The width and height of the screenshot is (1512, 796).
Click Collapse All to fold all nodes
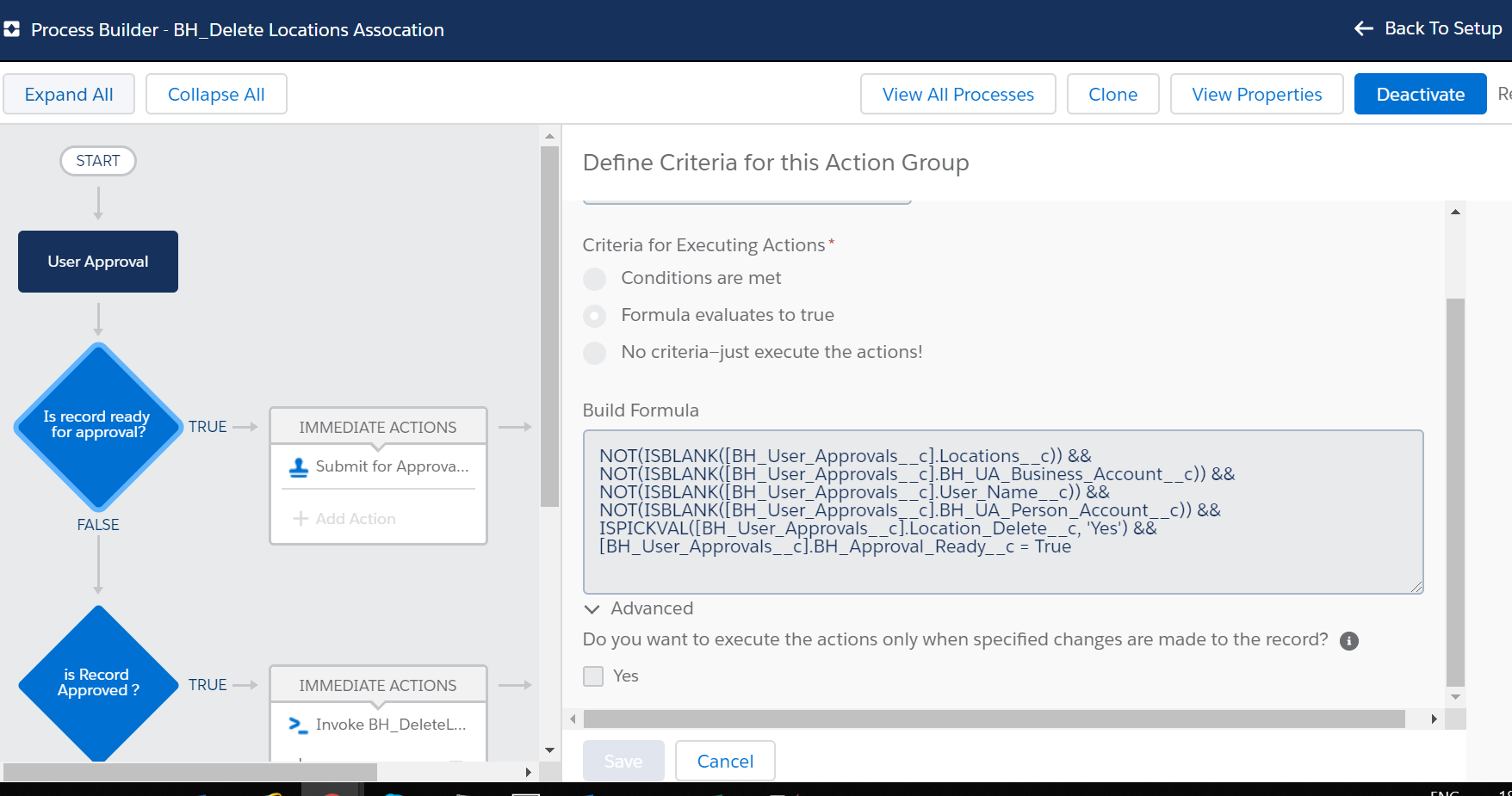pos(216,94)
